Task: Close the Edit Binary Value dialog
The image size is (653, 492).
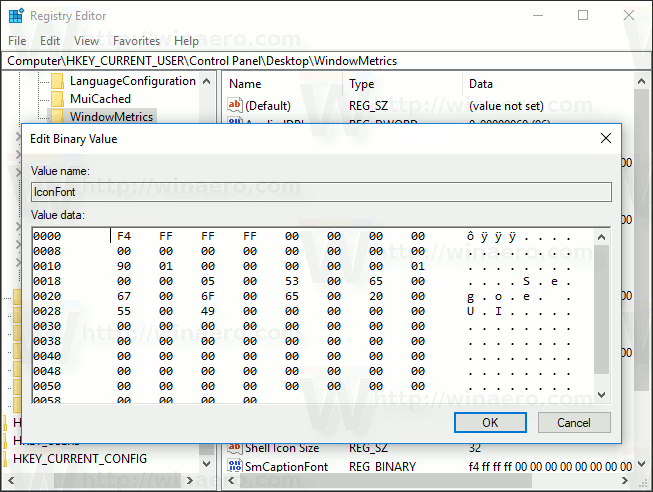Action: pyautogui.click(x=605, y=138)
